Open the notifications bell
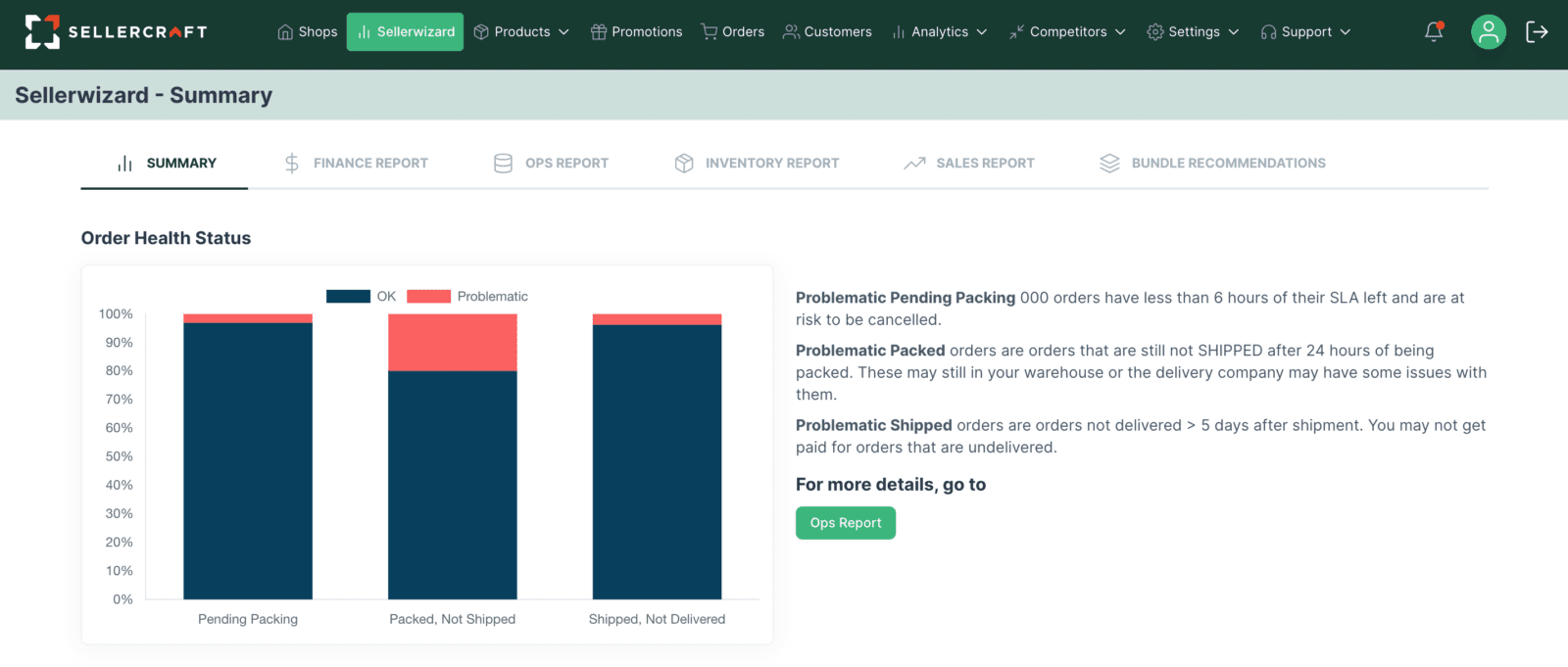 point(1434,31)
